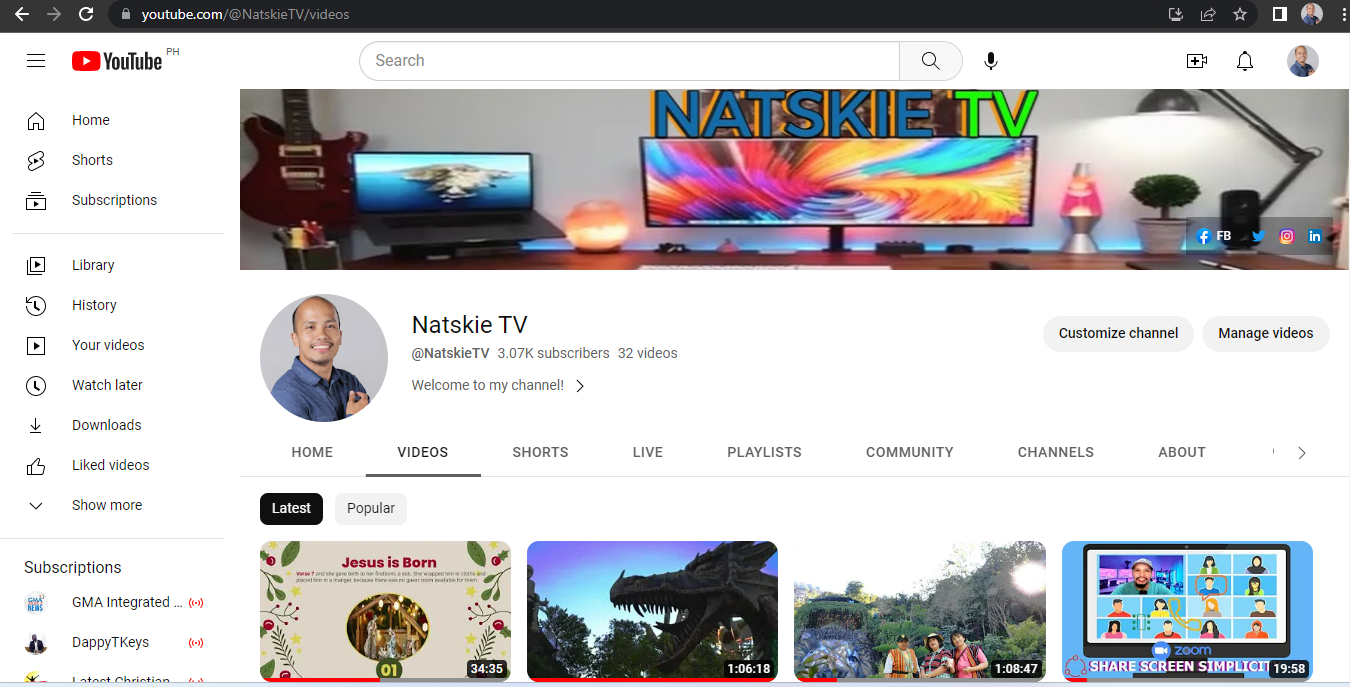This screenshot has width=1350, height=687.
Task: Toggle the browser side panel icon
Action: [1279, 14]
